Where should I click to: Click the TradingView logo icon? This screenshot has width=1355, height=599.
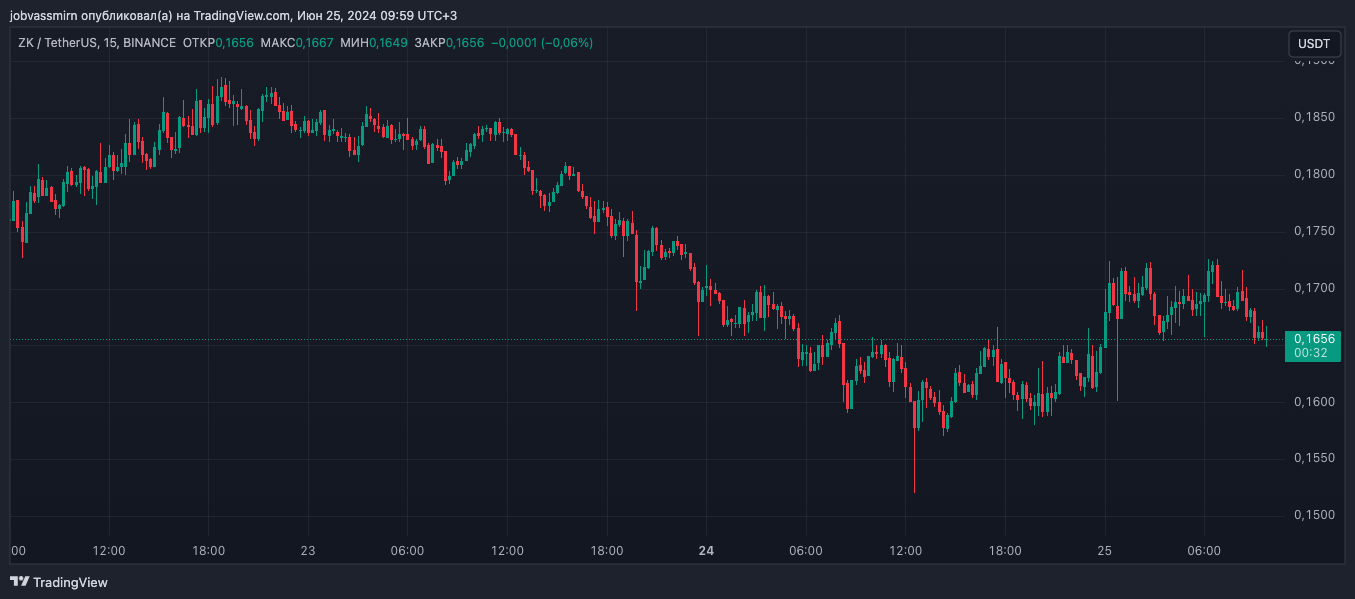19,582
